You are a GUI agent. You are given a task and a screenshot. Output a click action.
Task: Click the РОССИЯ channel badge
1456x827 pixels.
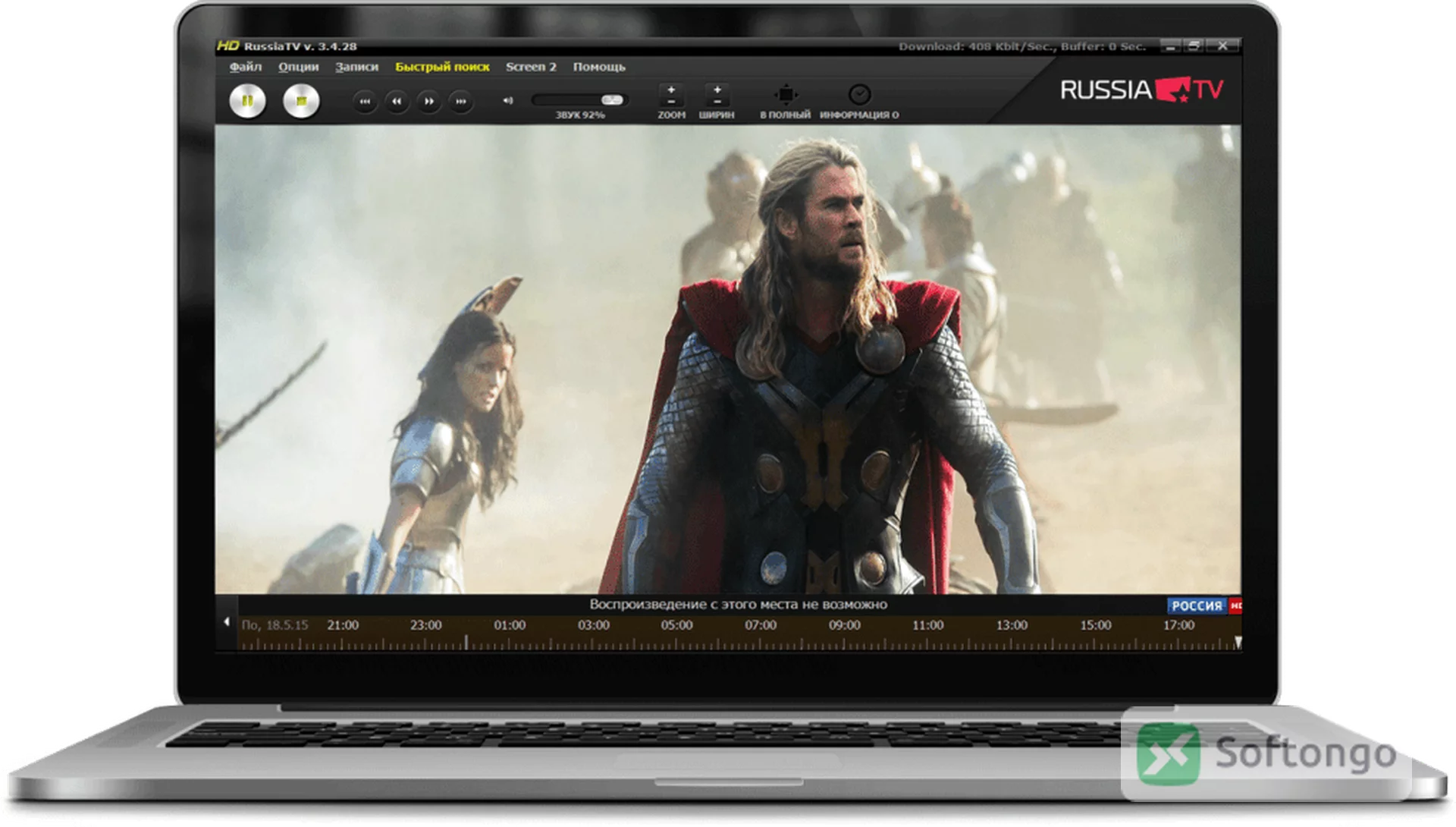[1197, 605]
